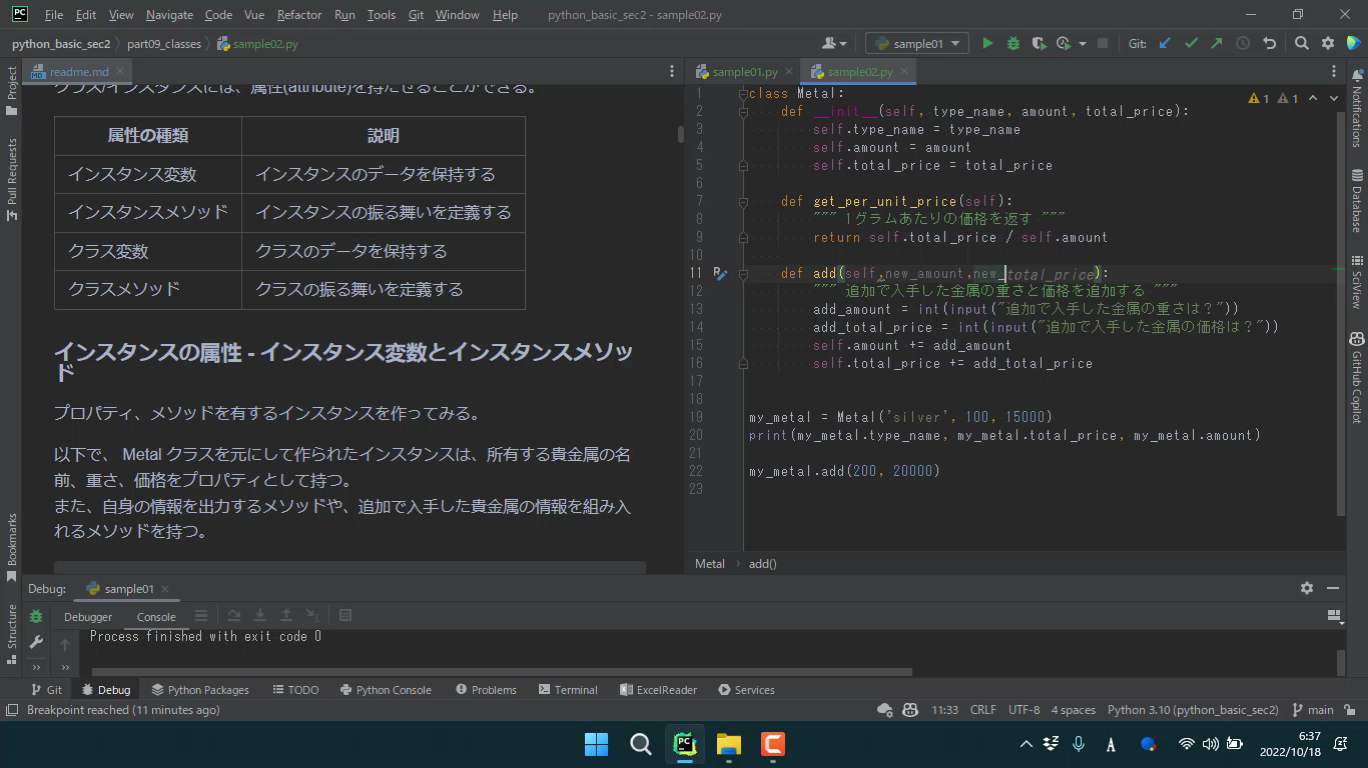1368x768 pixels.
Task: Open Search Everywhere magnifier icon
Action: pyautogui.click(x=1301, y=43)
